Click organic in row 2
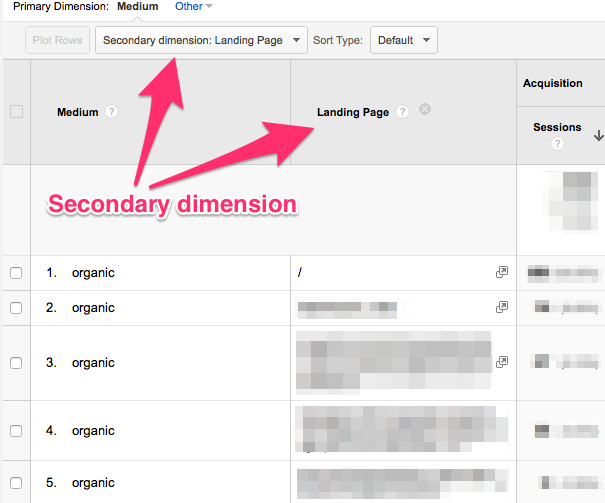605x503 pixels. tap(93, 308)
